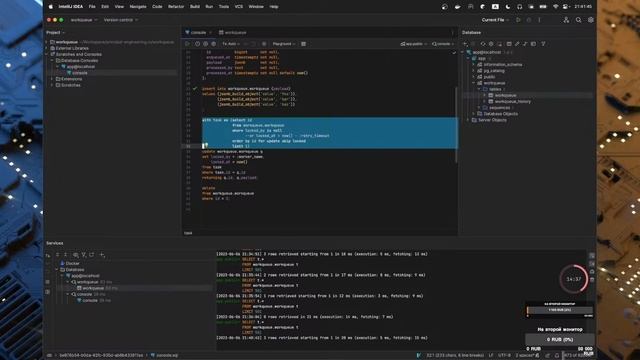This screenshot has width=640, height=360.
Task: Open data source properties in Database toolbar
Action: click(491, 44)
